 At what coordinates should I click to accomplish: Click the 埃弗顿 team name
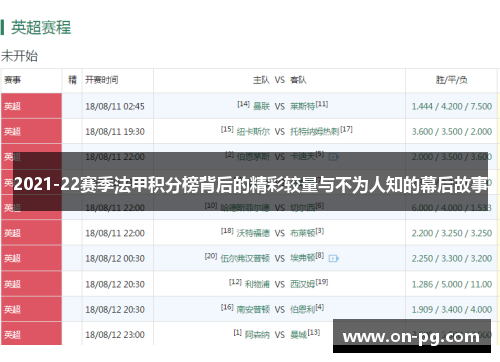(302, 258)
